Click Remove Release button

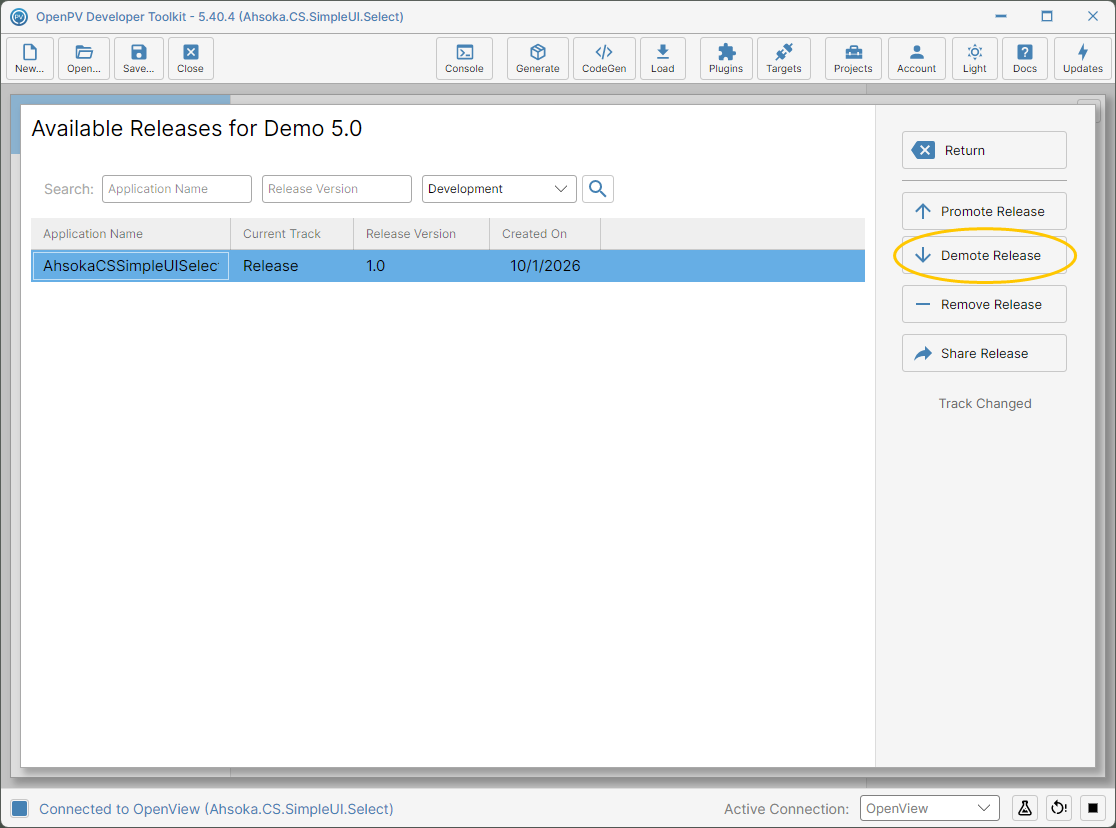(984, 305)
